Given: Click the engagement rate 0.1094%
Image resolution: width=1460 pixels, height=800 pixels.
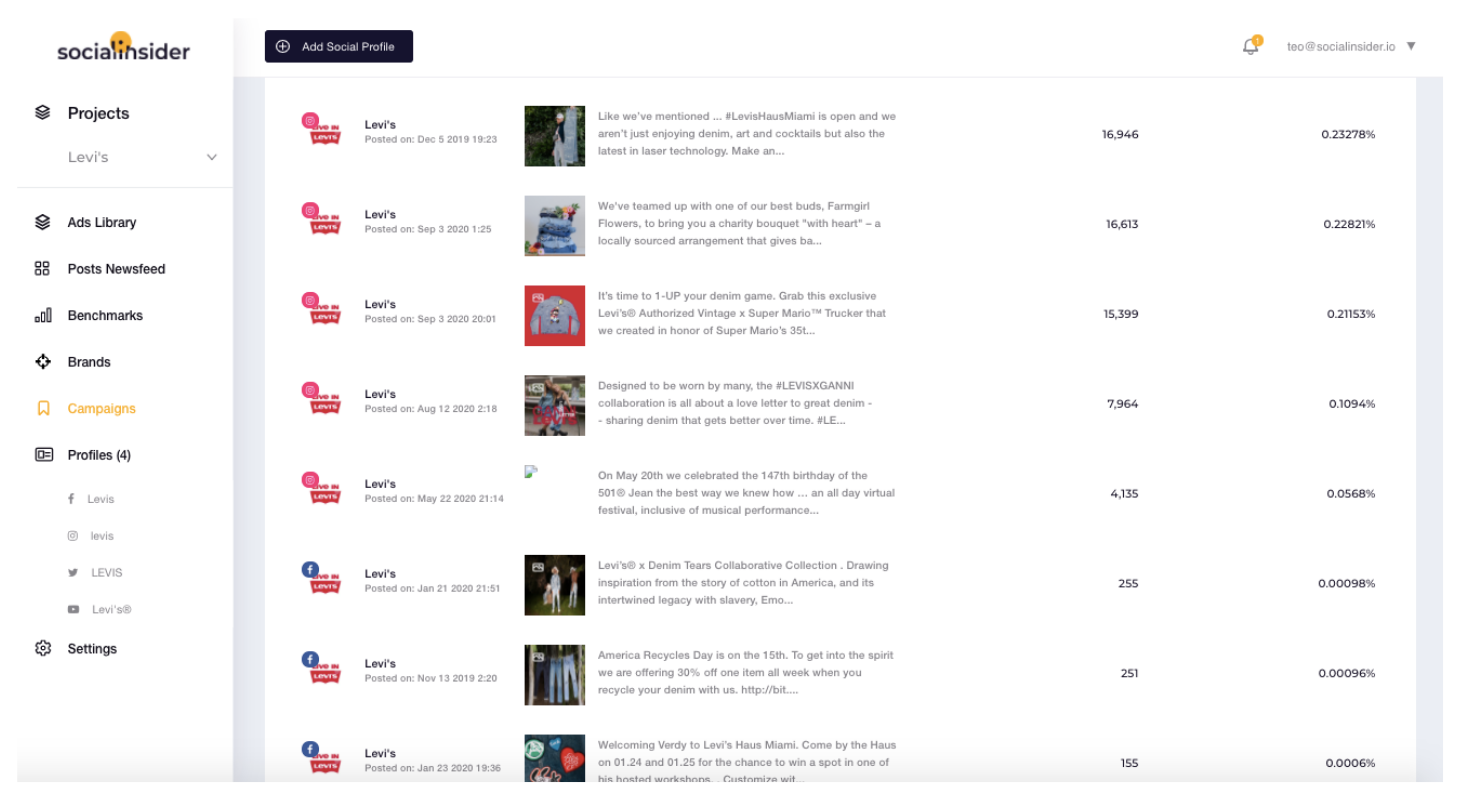Looking at the screenshot, I should [1352, 404].
